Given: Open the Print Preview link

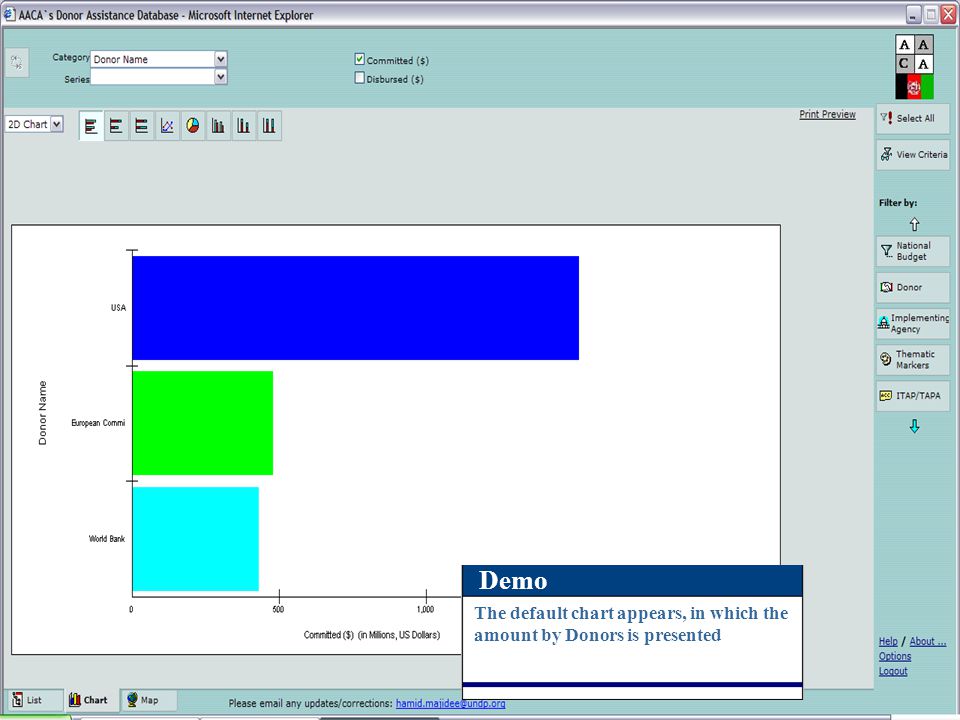Looking at the screenshot, I should [827, 114].
